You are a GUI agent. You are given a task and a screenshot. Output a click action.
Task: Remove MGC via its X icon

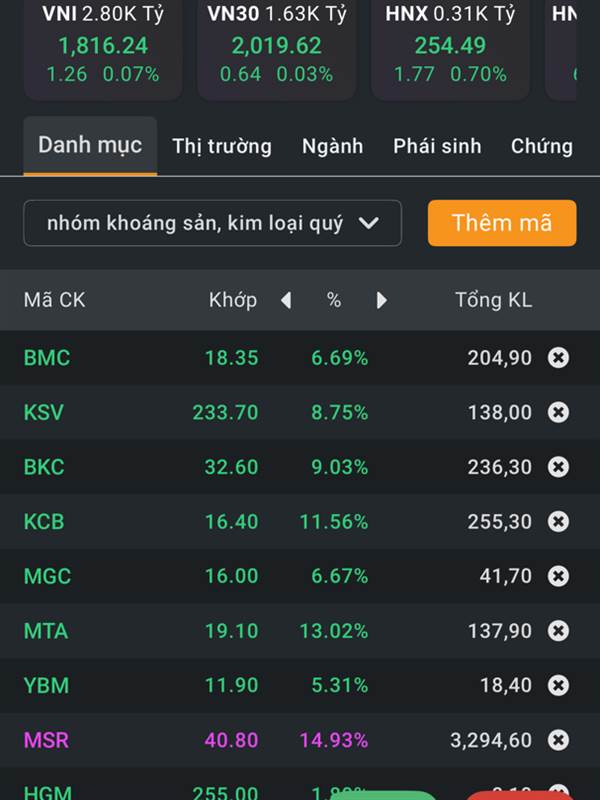tap(558, 576)
